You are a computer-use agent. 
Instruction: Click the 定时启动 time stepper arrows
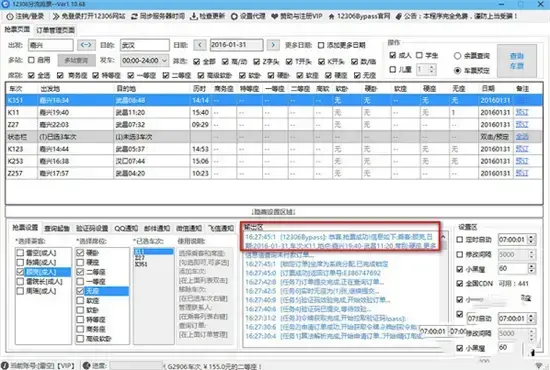(x=531, y=240)
